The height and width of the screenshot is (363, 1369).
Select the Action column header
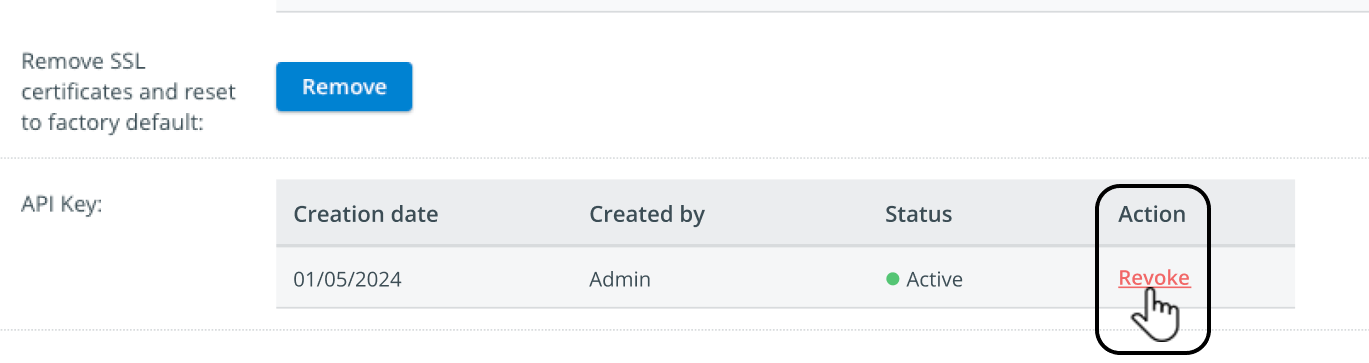point(1151,214)
